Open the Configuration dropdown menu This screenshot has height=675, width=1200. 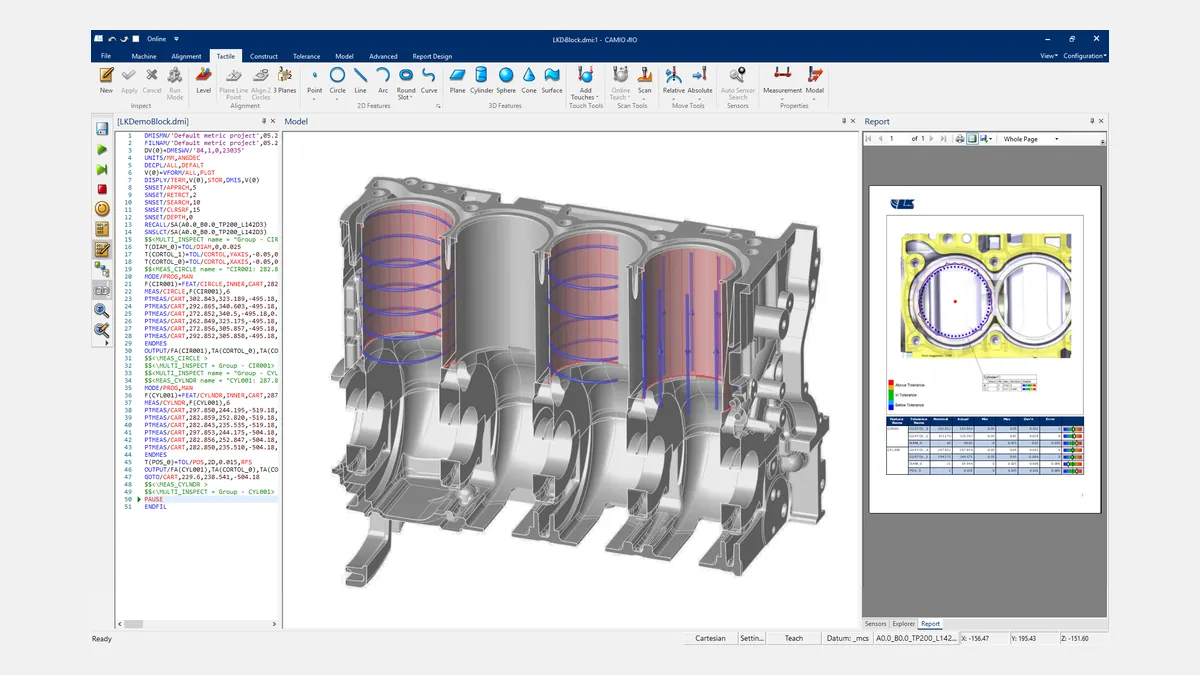tap(1084, 56)
